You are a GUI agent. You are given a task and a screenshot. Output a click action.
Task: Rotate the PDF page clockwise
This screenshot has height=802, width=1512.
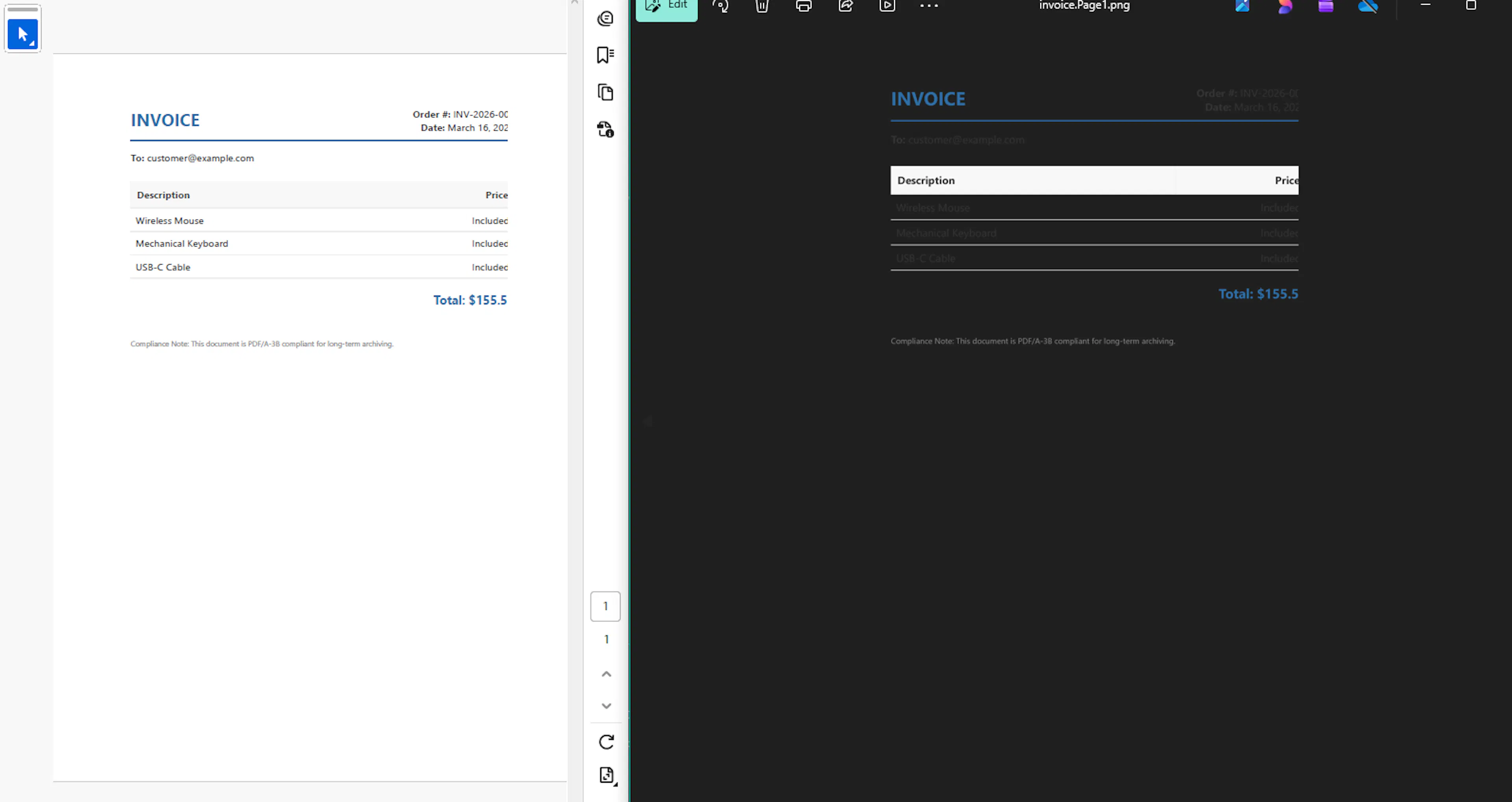click(x=606, y=741)
